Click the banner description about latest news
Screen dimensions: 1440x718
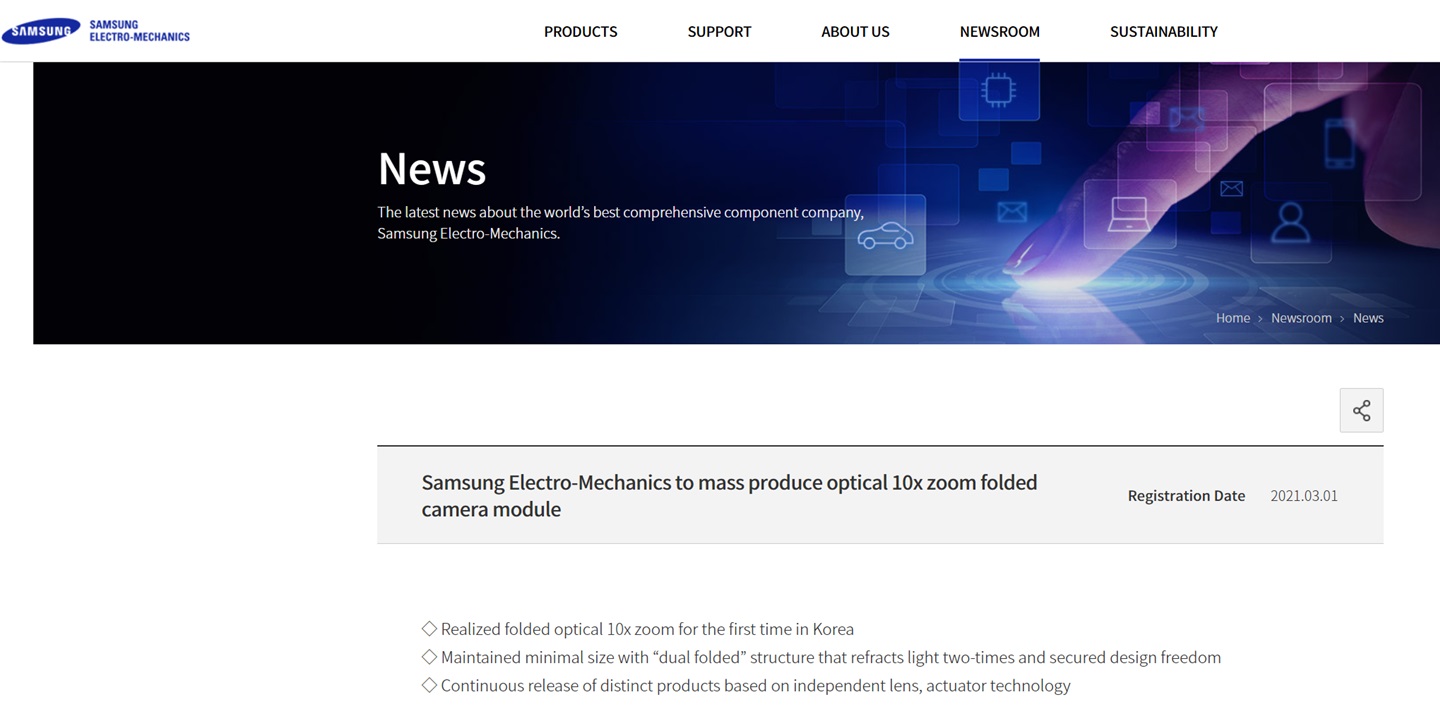[620, 222]
